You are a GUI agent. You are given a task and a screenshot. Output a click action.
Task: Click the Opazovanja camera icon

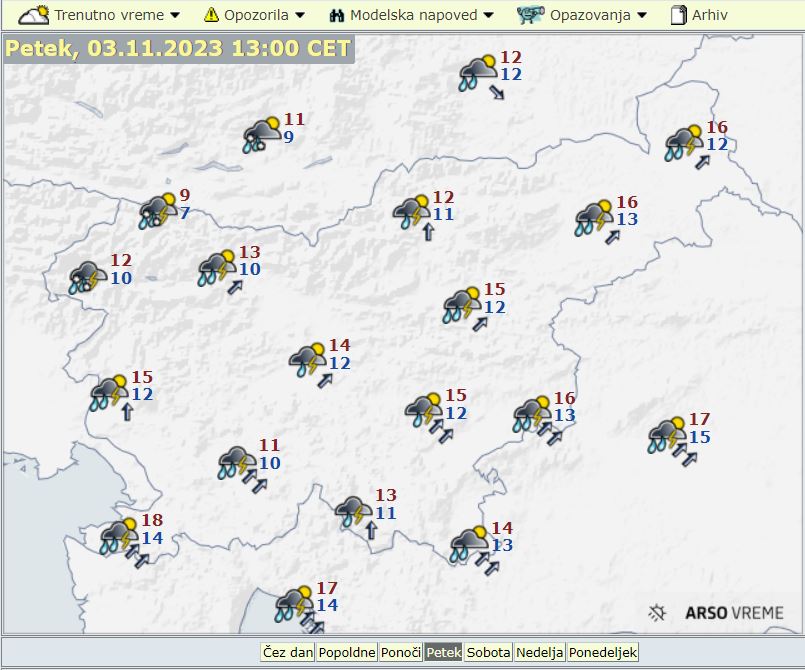531,15
